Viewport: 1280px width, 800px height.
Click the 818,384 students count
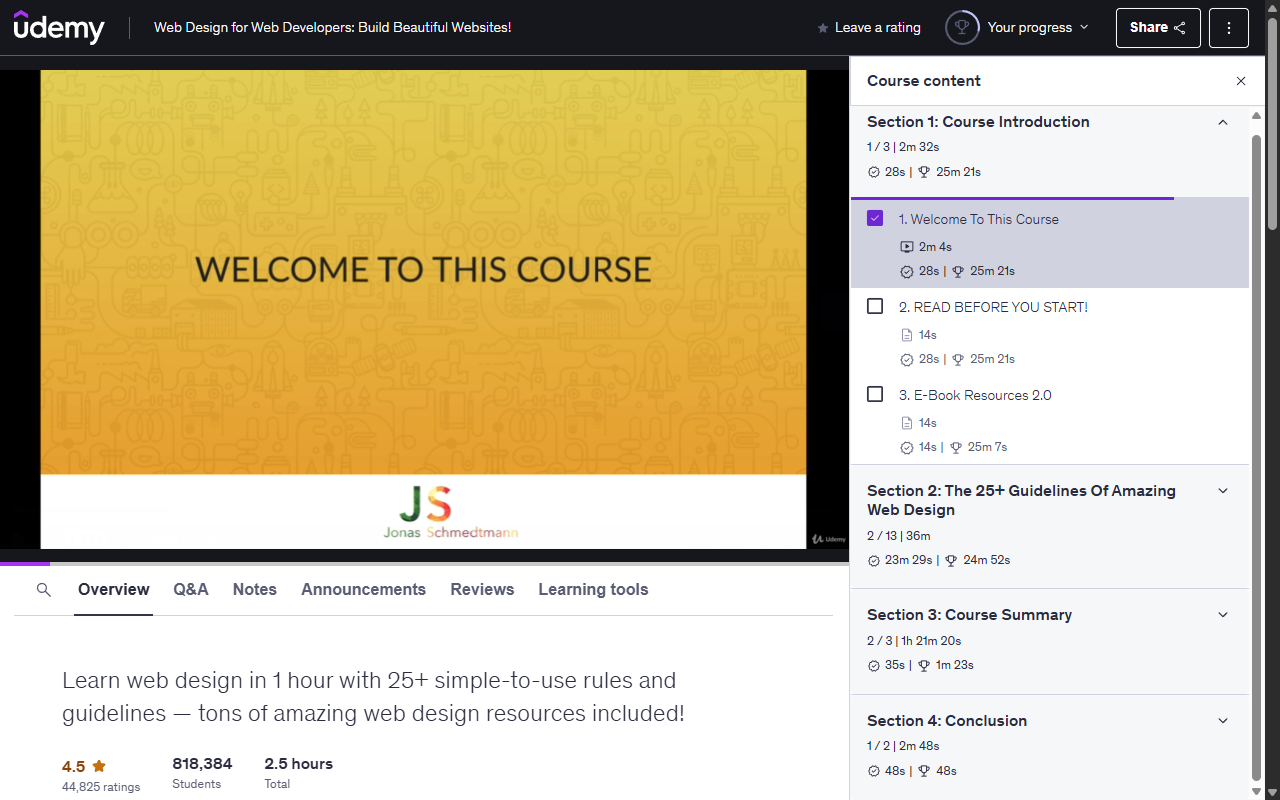point(202,764)
